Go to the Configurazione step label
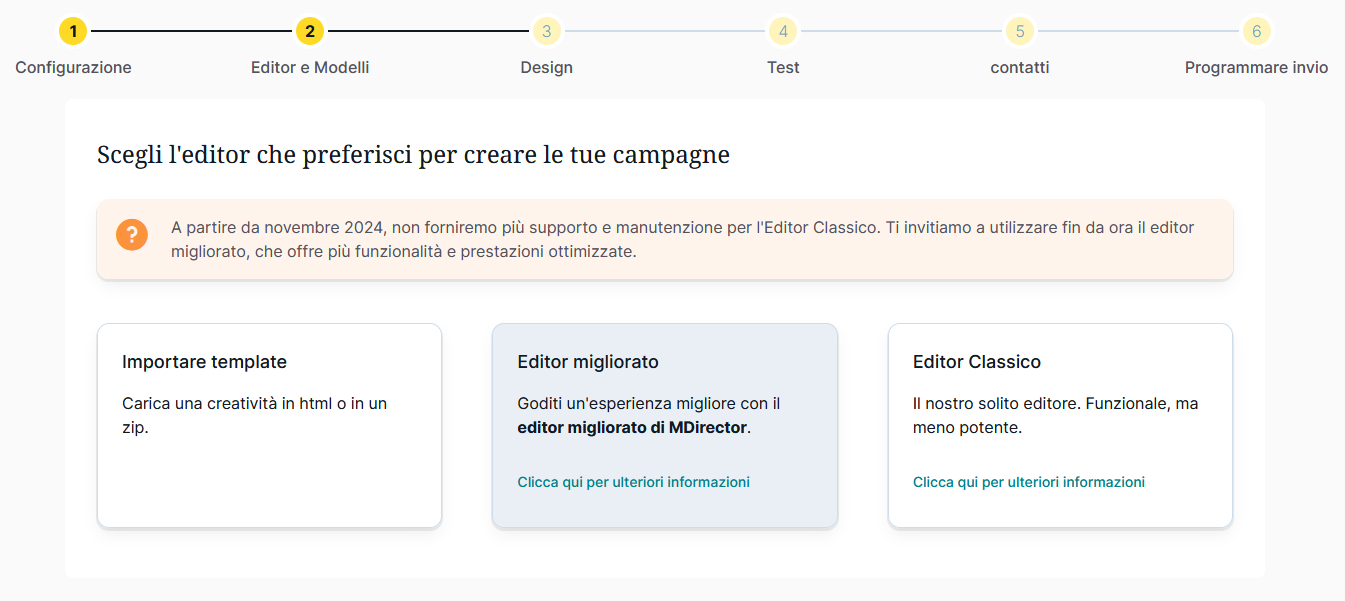The height and width of the screenshot is (601, 1345). coord(73,68)
